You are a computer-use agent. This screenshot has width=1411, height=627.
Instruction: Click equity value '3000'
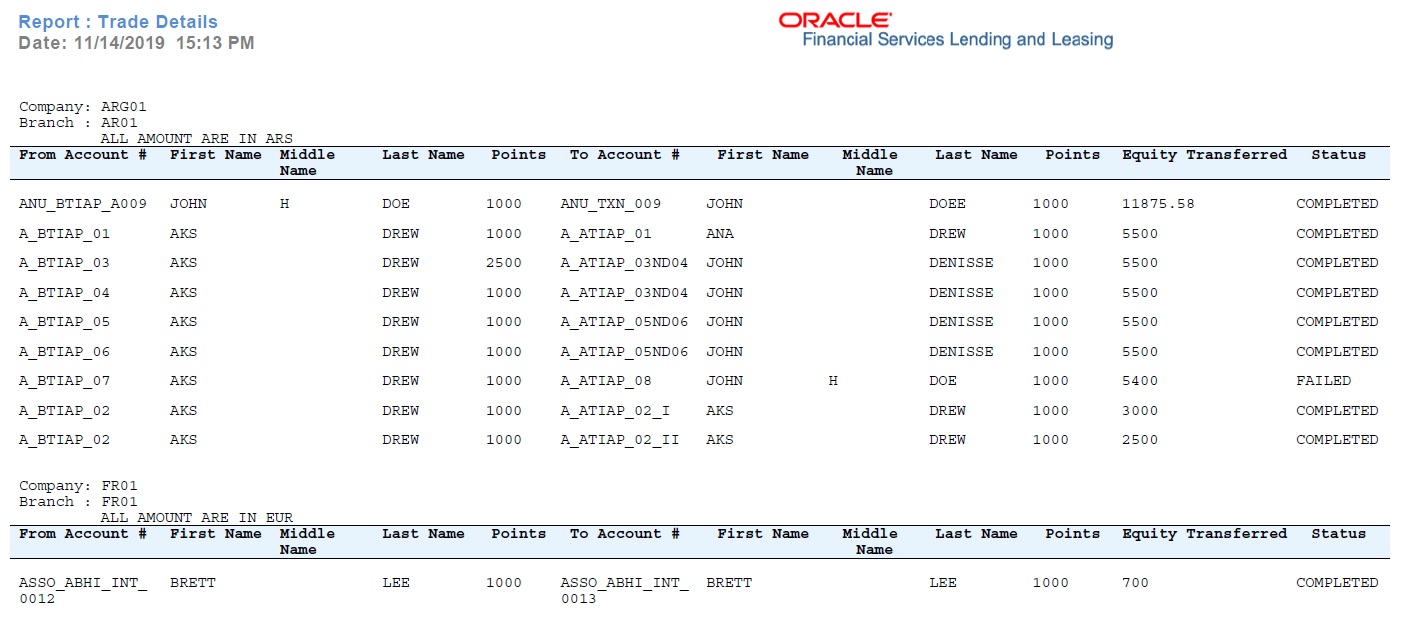click(x=1140, y=411)
